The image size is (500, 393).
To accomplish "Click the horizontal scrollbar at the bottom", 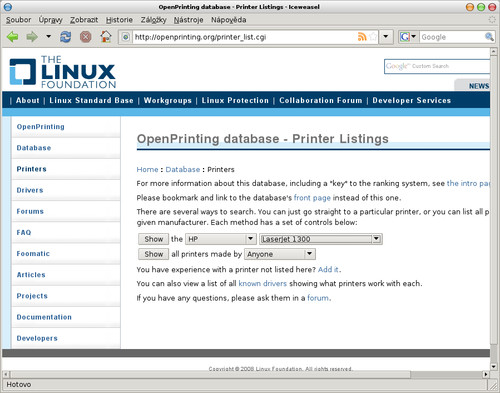I will [x=247, y=374].
